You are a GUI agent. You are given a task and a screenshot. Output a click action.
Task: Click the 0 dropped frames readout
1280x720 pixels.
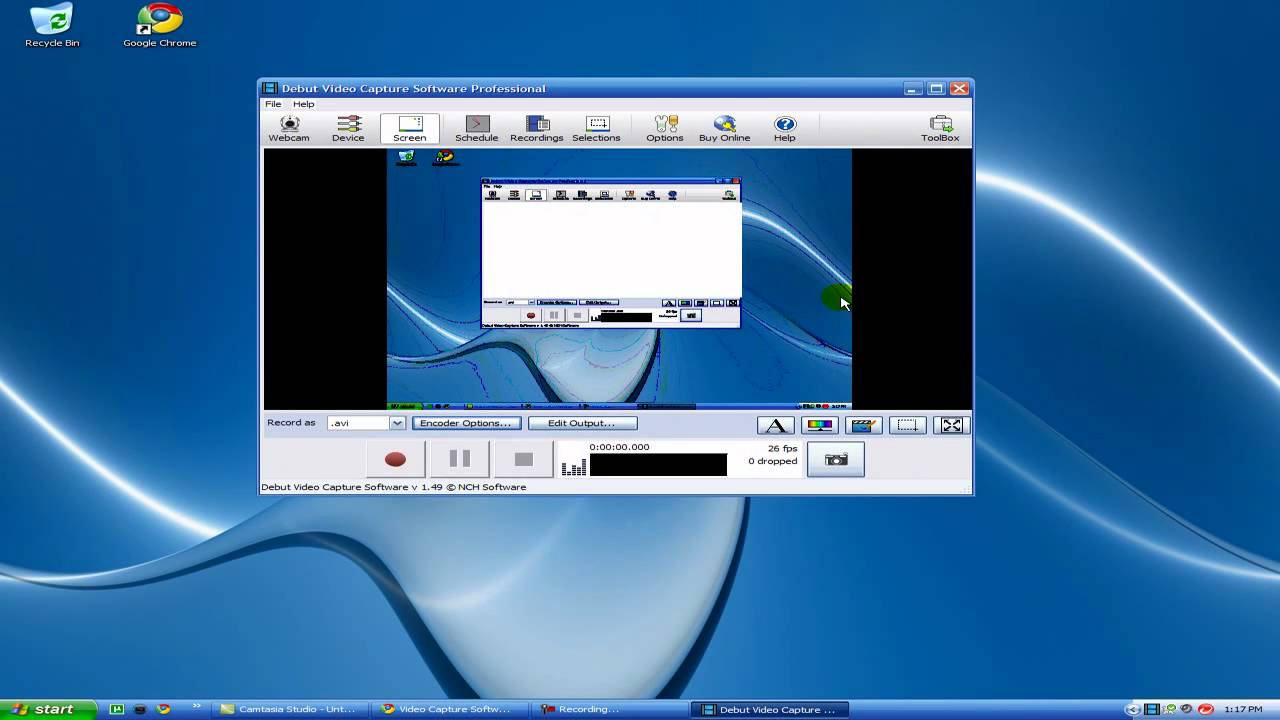tap(772, 461)
